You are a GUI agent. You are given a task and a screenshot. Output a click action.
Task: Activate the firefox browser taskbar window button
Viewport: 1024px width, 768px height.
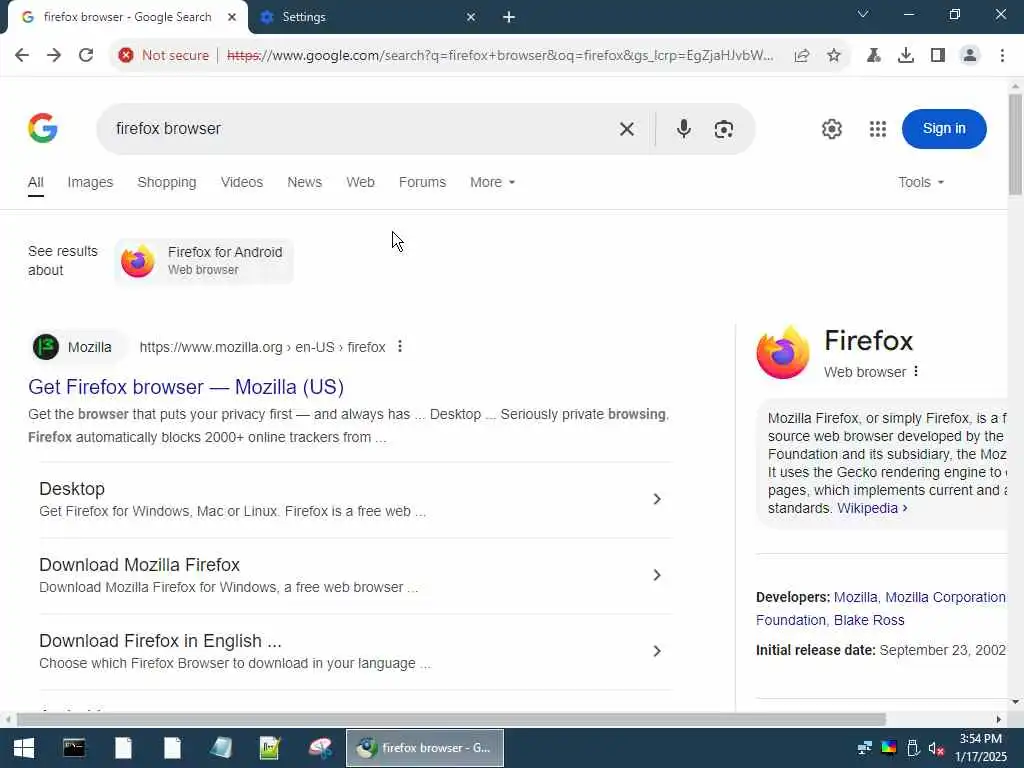point(424,748)
